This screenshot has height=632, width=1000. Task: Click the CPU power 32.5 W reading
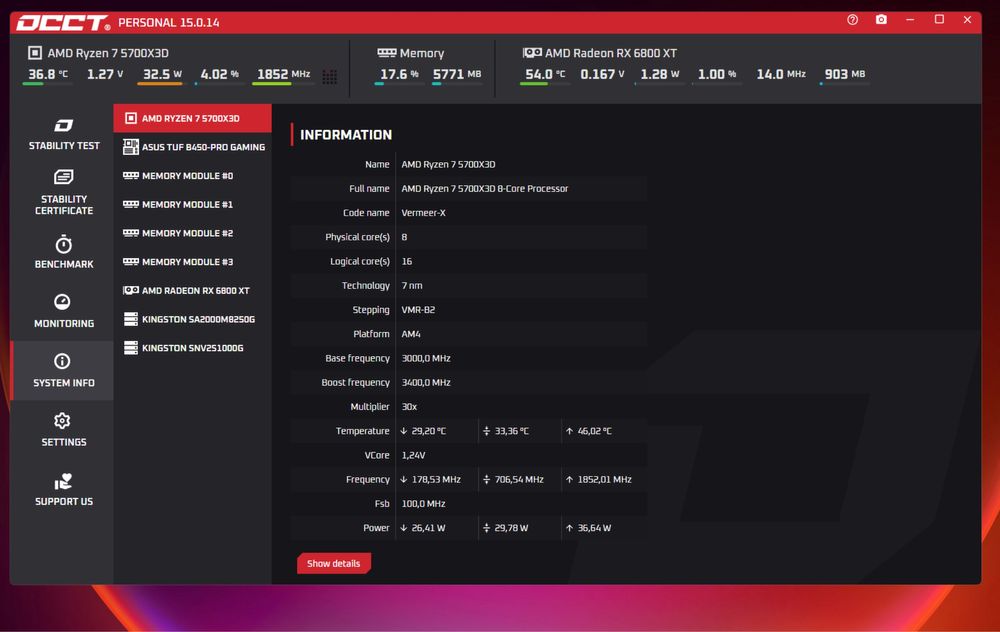162,74
